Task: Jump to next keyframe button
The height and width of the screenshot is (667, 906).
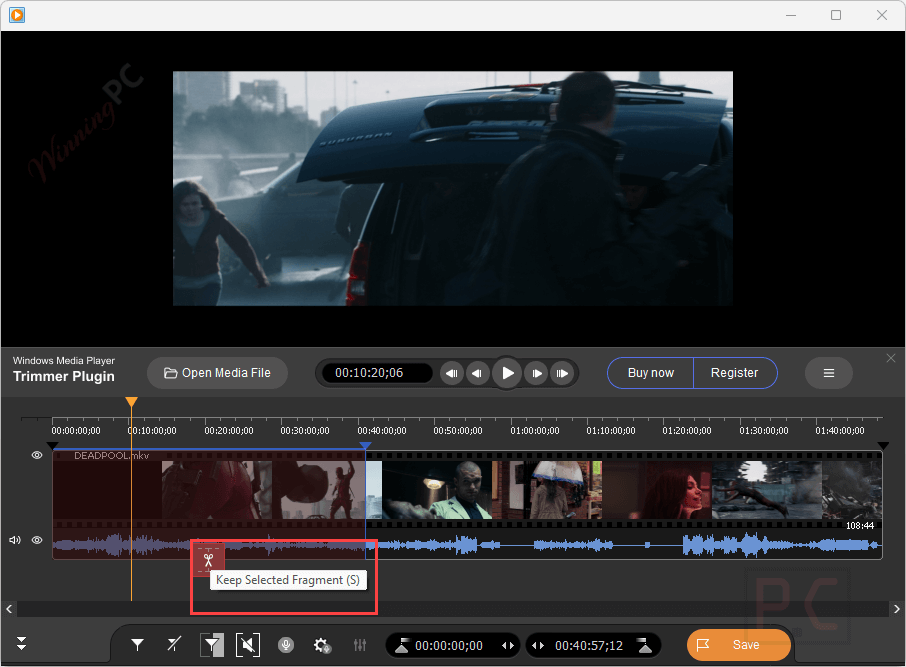Action: pos(562,373)
